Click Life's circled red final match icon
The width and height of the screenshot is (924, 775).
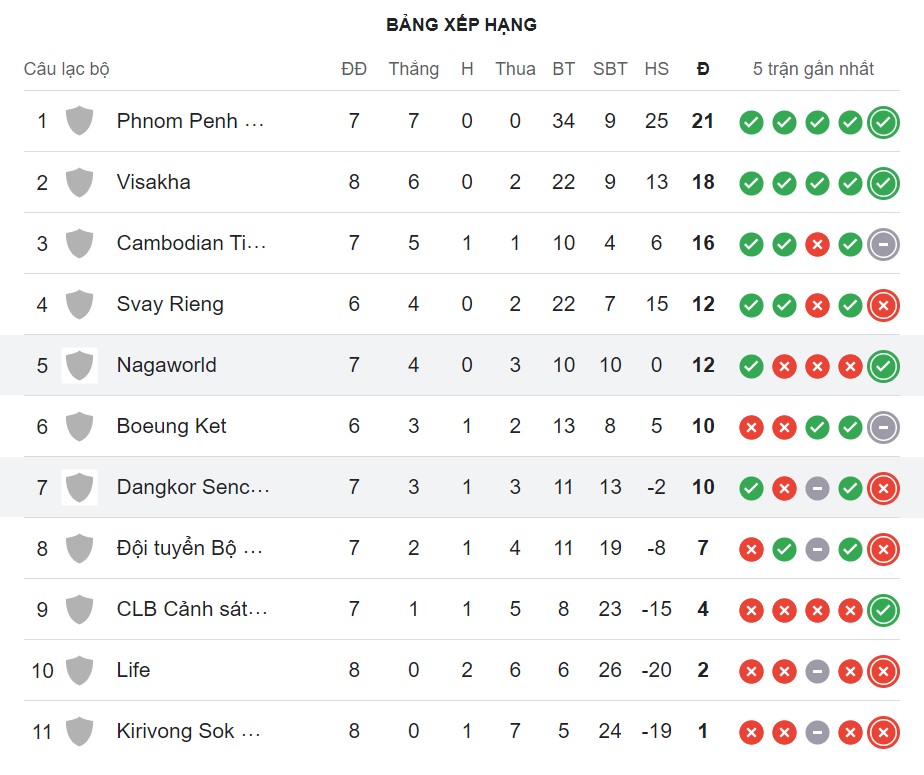tap(883, 670)
